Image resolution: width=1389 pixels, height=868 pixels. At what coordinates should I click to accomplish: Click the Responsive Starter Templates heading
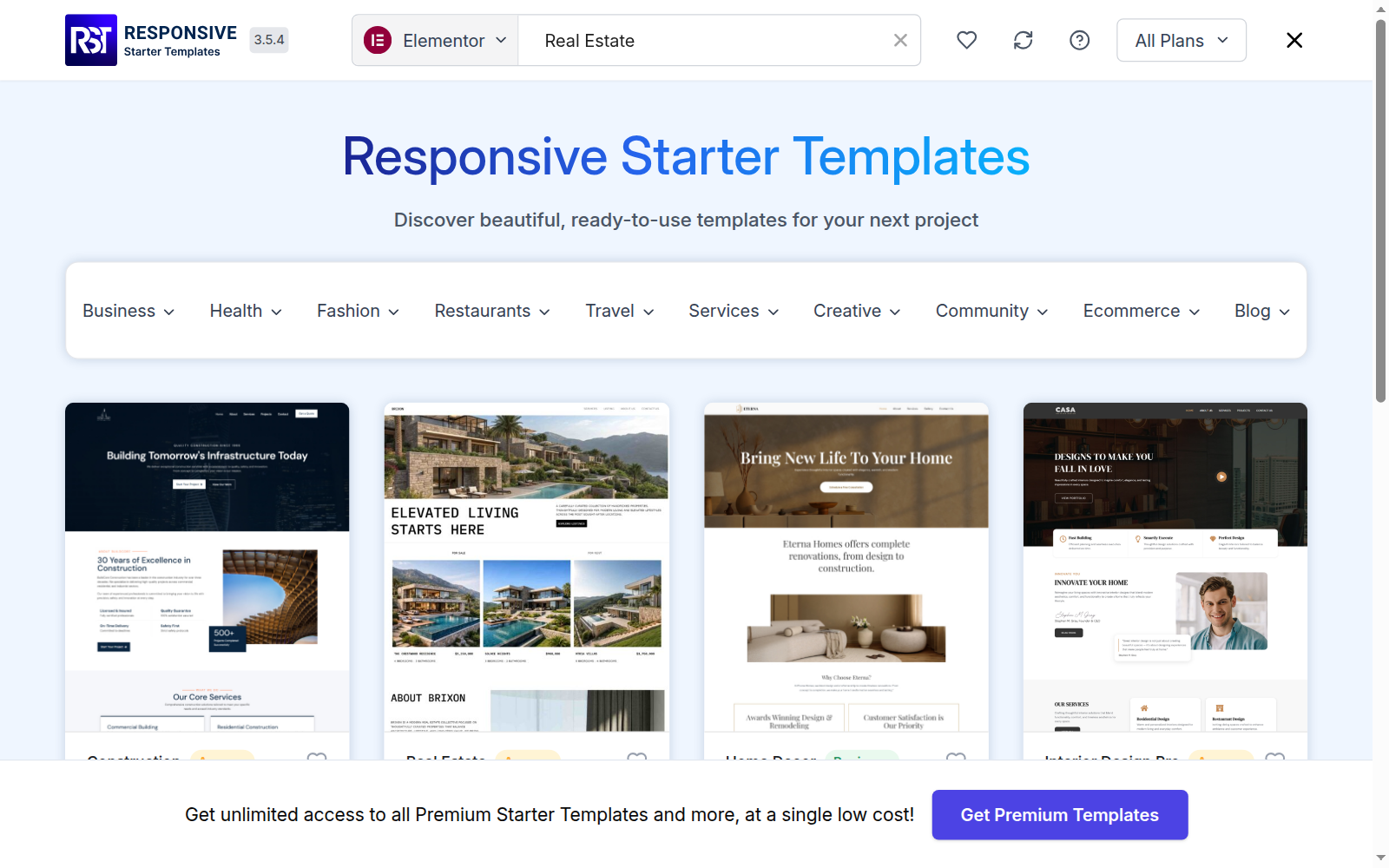(x=686, y=157)
